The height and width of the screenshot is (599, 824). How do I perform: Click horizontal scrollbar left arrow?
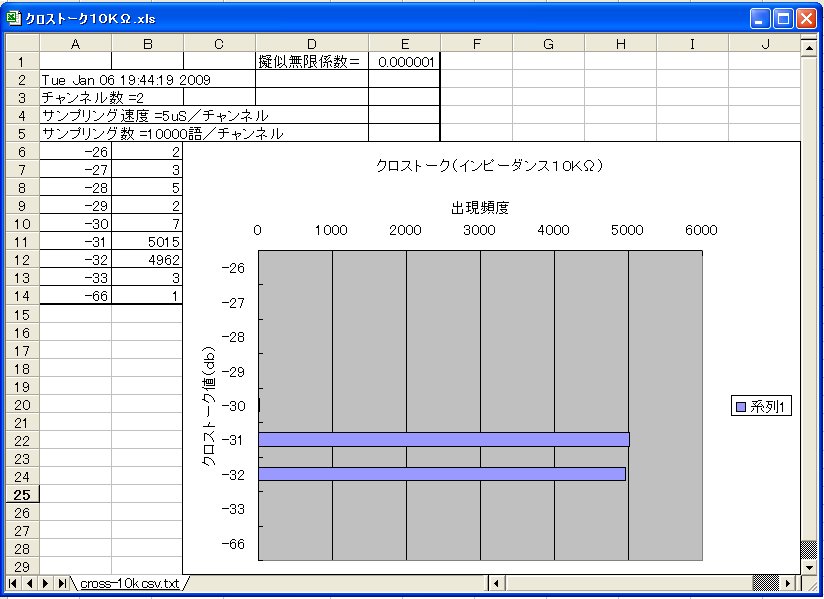click(497, 583)
